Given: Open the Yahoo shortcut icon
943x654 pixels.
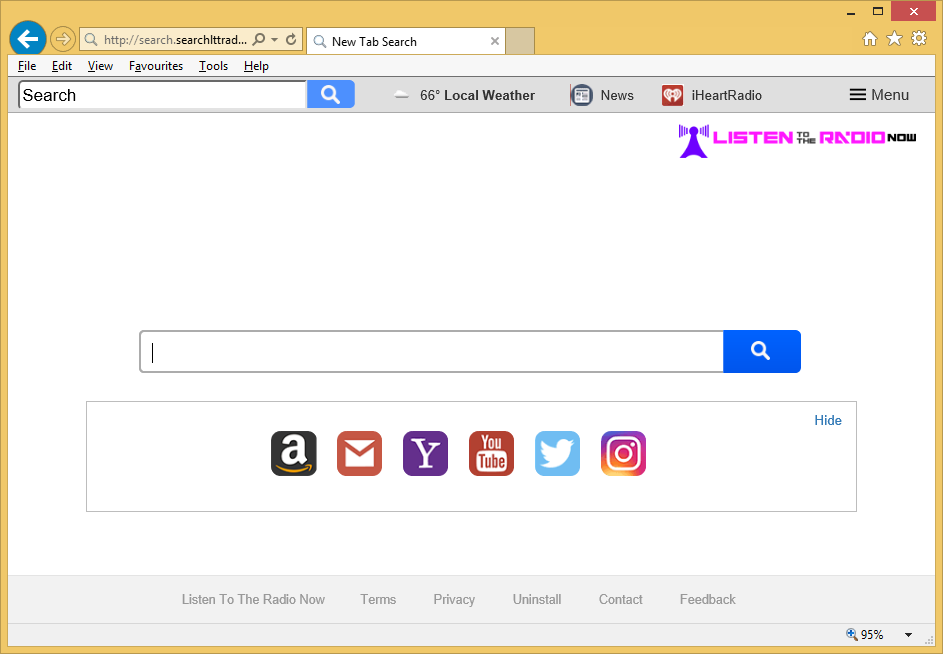Looking at the screenshot, I should 425,453.
